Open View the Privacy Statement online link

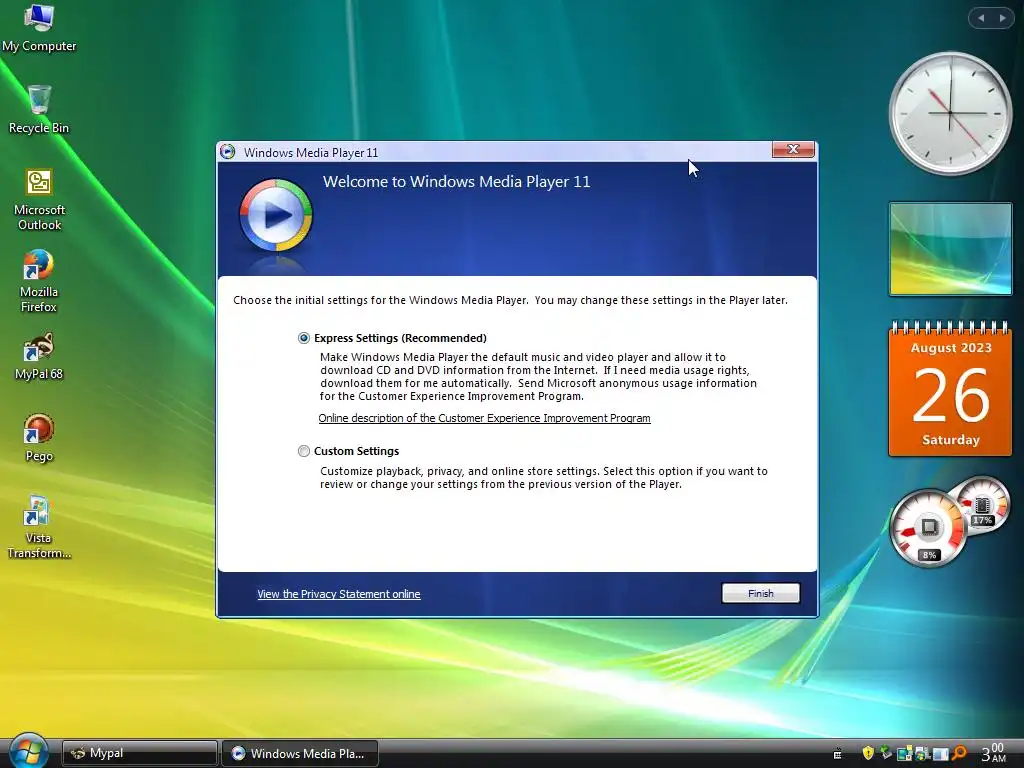point(339,594)
